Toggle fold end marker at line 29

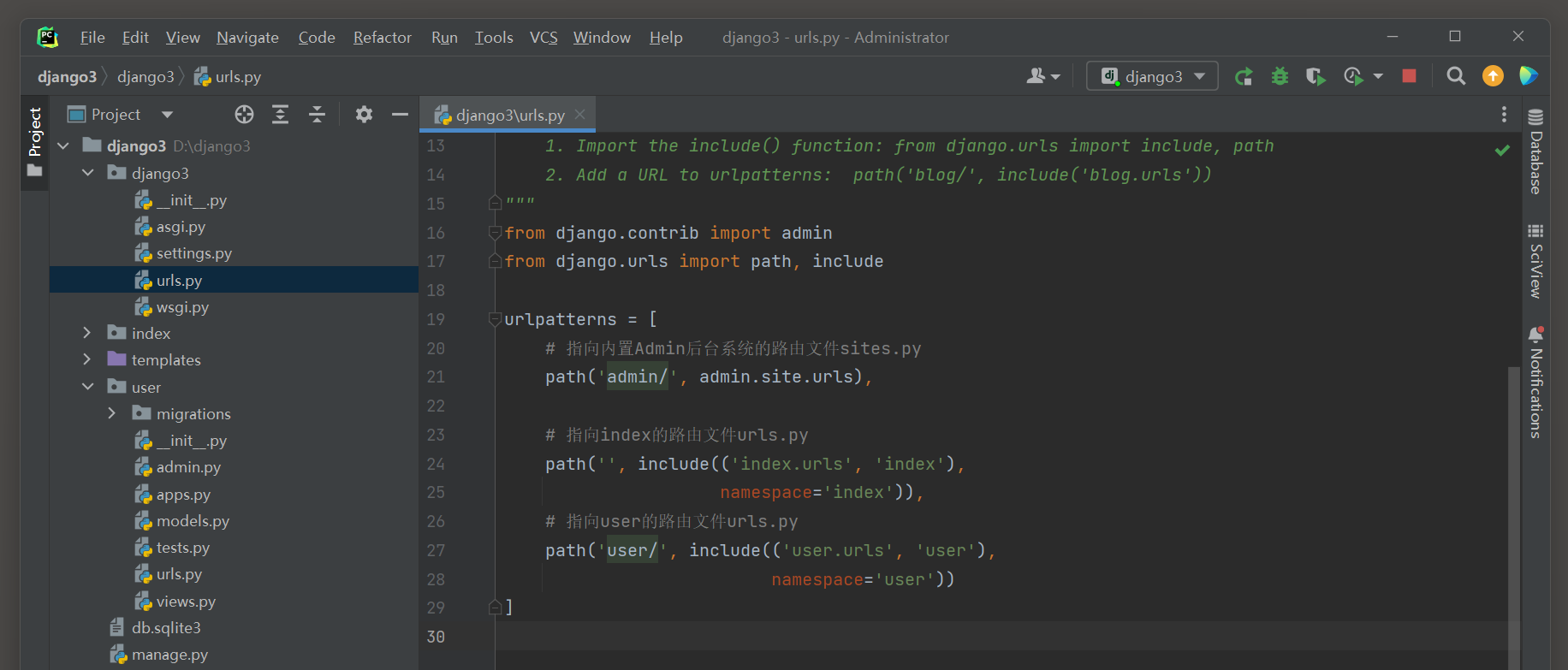(495, 608)
